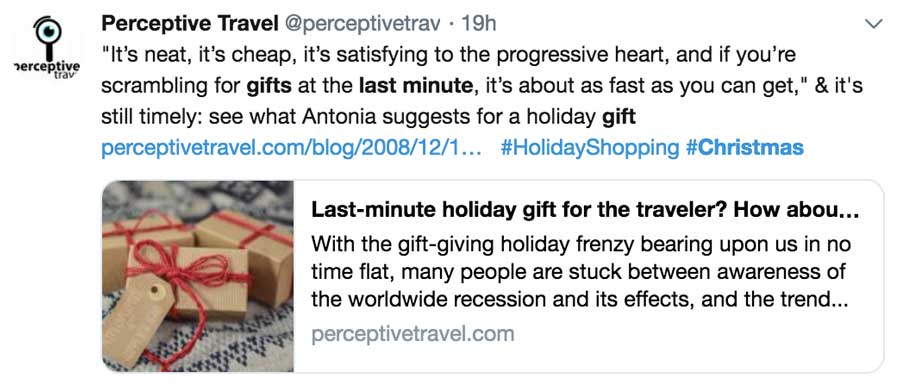Open the wrapped gift boxes card thumbnail
This screenshot has width=900, height=388.
(198, 276)
